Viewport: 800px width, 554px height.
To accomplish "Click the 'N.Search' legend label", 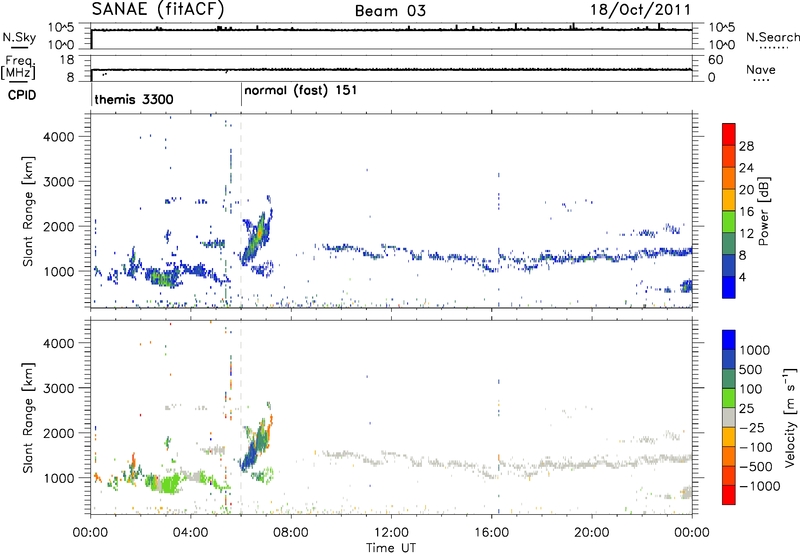I will click(x=772, y=37).
